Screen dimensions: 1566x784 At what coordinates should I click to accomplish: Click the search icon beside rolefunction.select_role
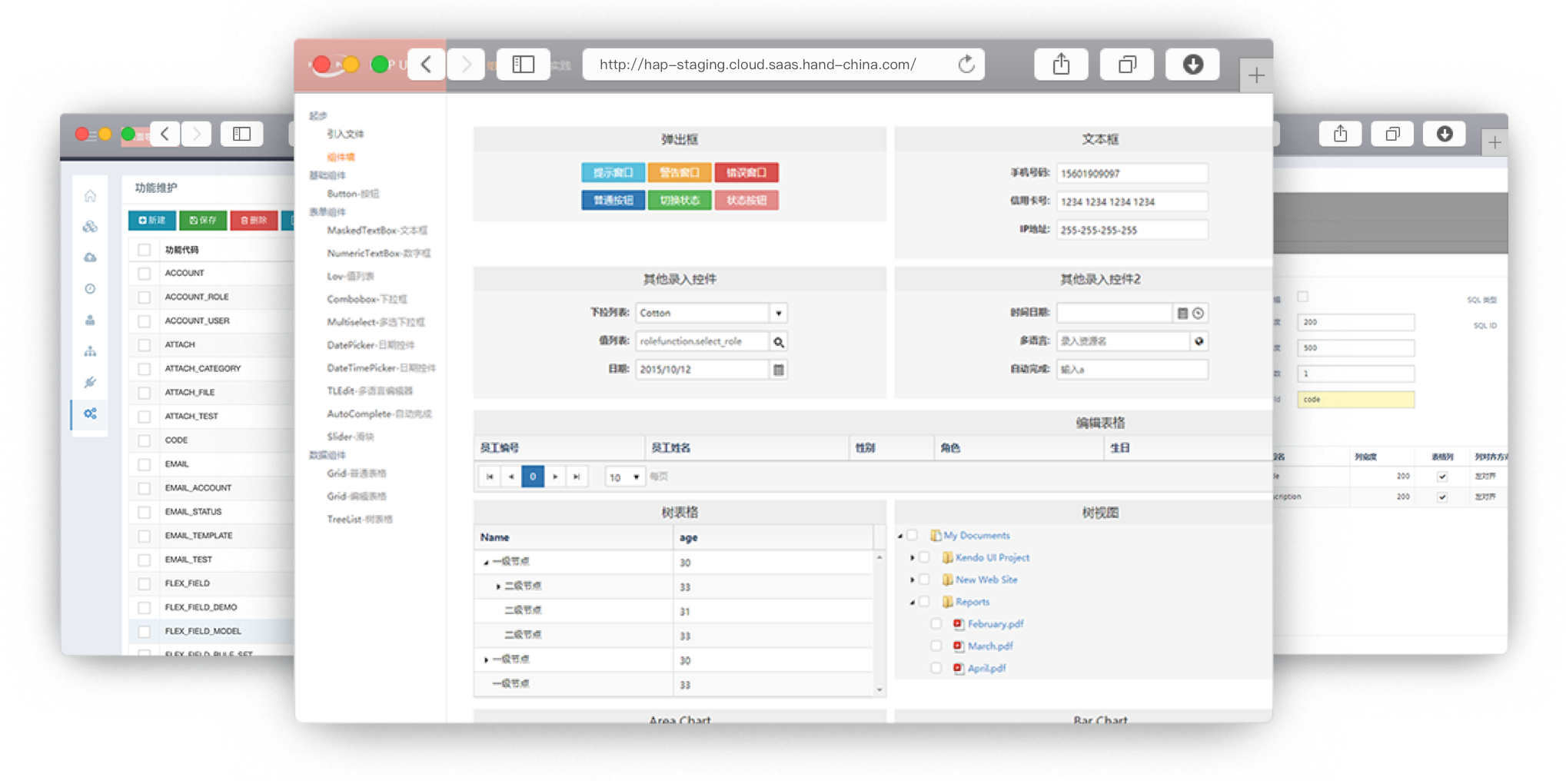(779, 342)
